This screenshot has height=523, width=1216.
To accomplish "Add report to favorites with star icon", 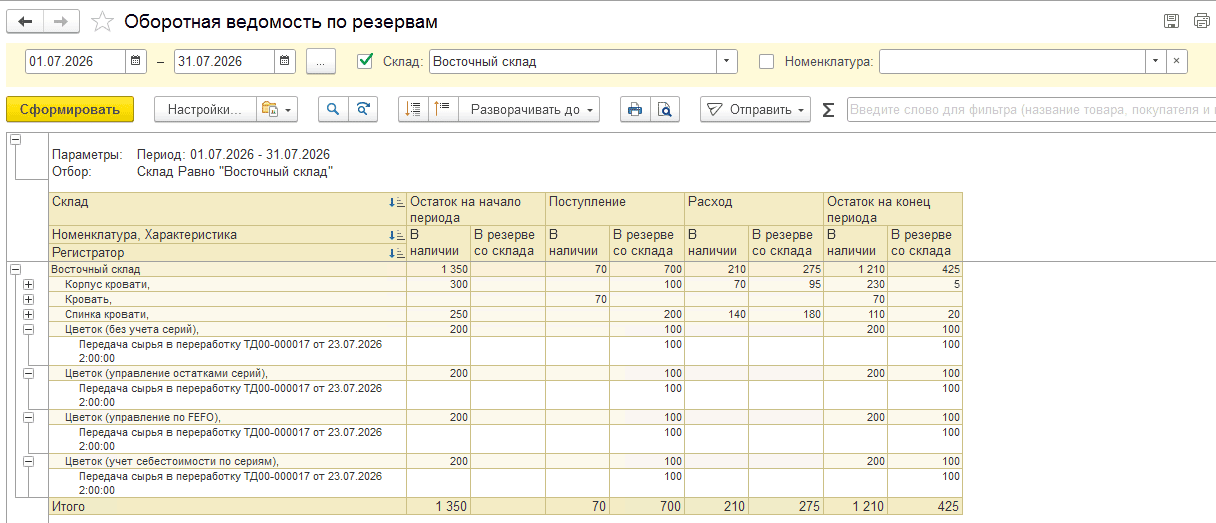I will pyautogui.click(x=101, y=21).
